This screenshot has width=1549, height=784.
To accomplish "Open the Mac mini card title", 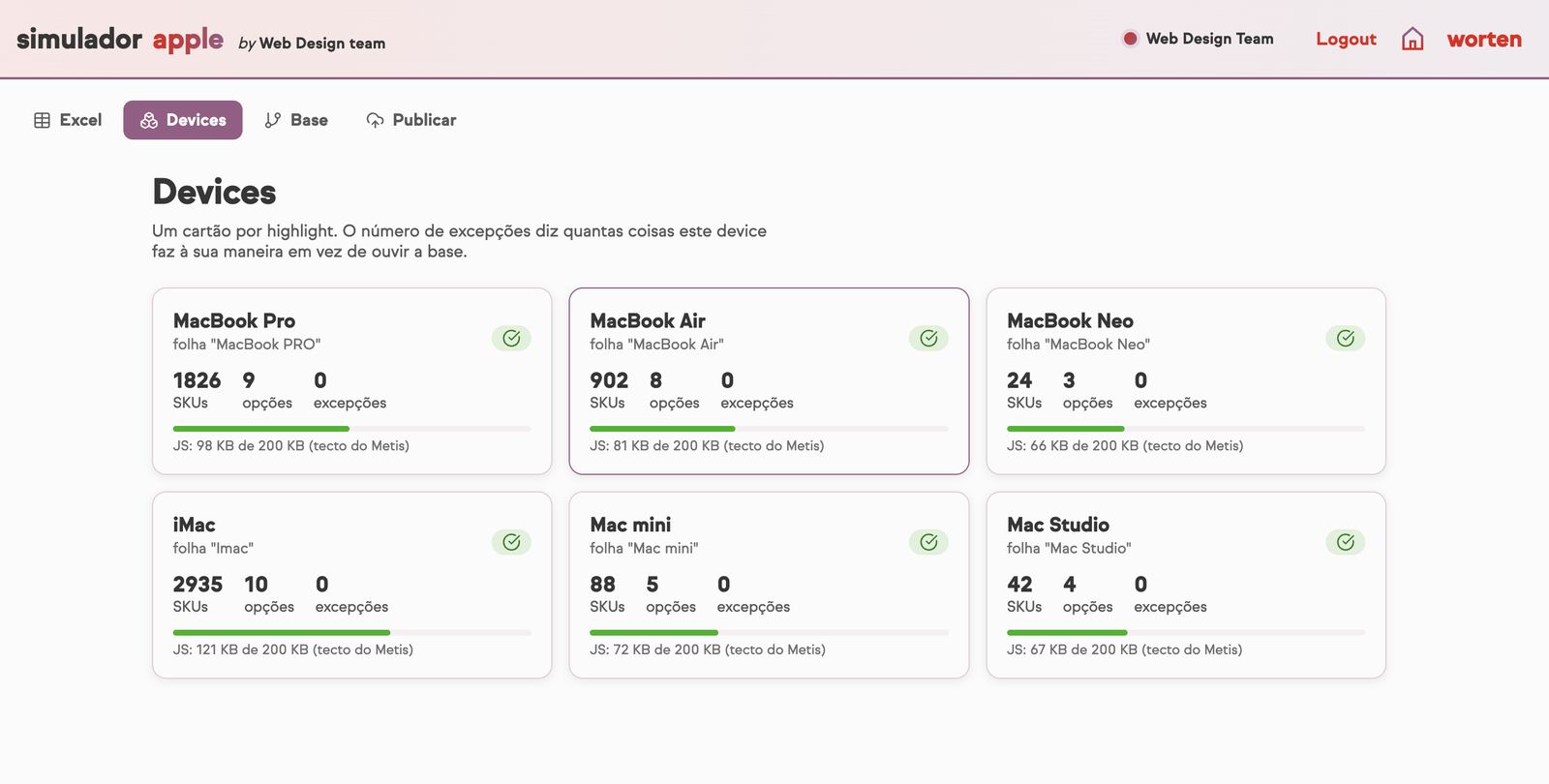I will pos(630,525).
